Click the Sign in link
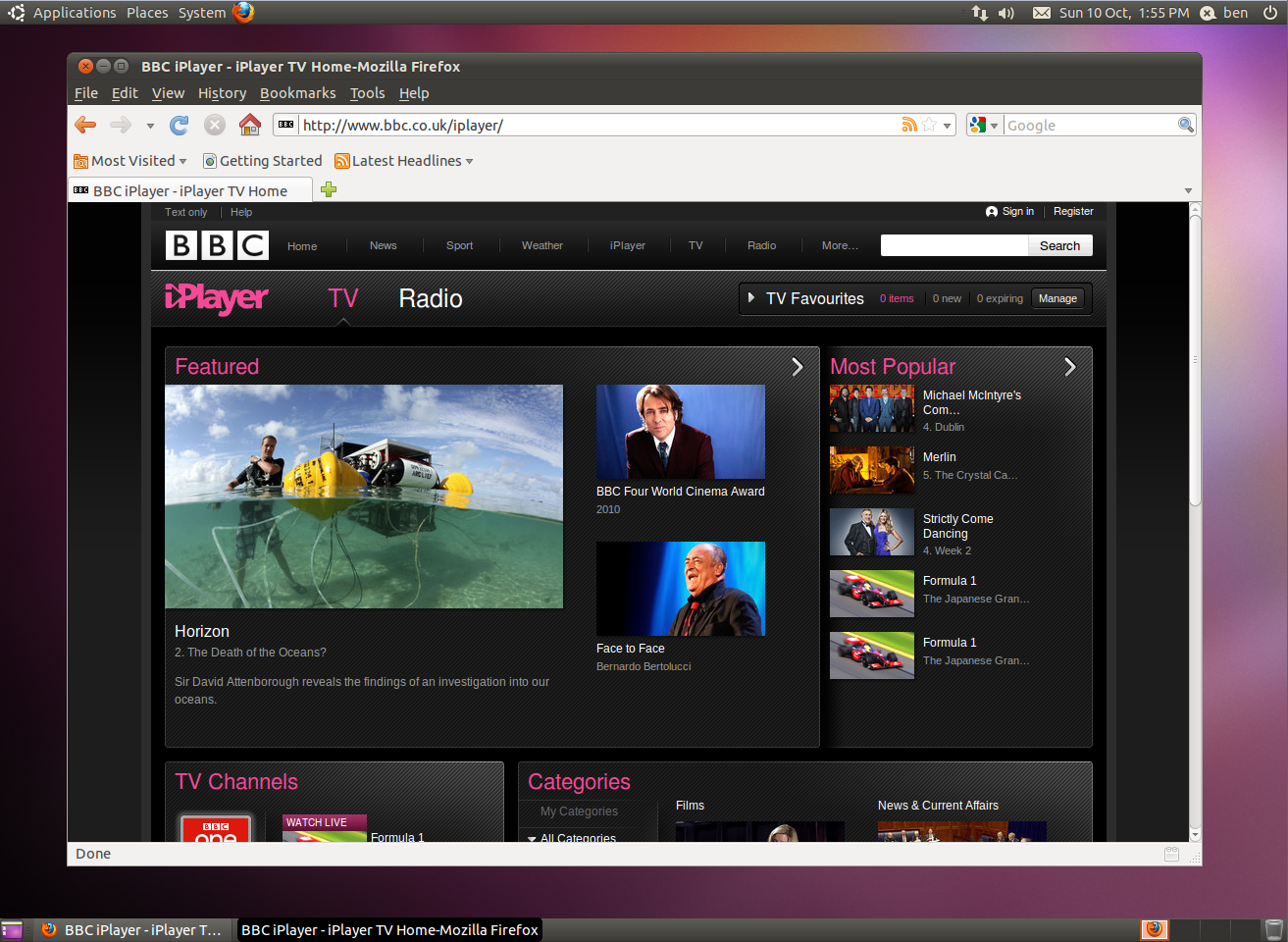 (1017, 211)
